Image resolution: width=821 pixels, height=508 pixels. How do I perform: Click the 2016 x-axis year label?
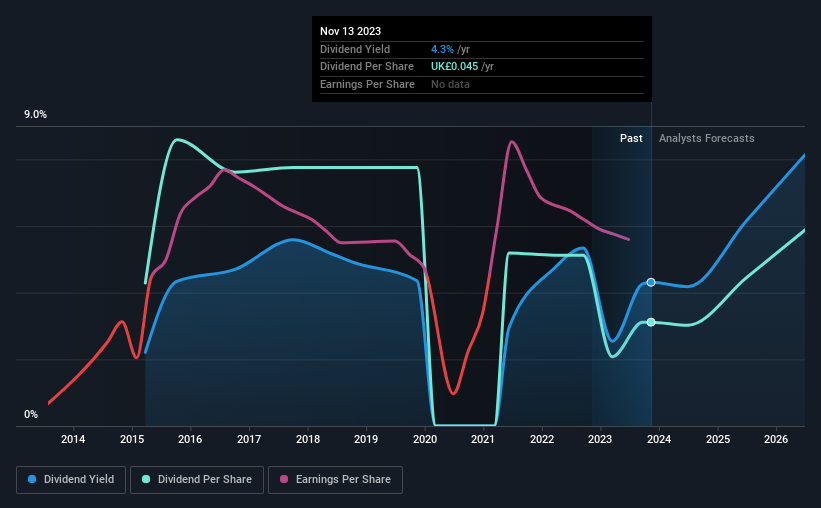pos(190,439)
